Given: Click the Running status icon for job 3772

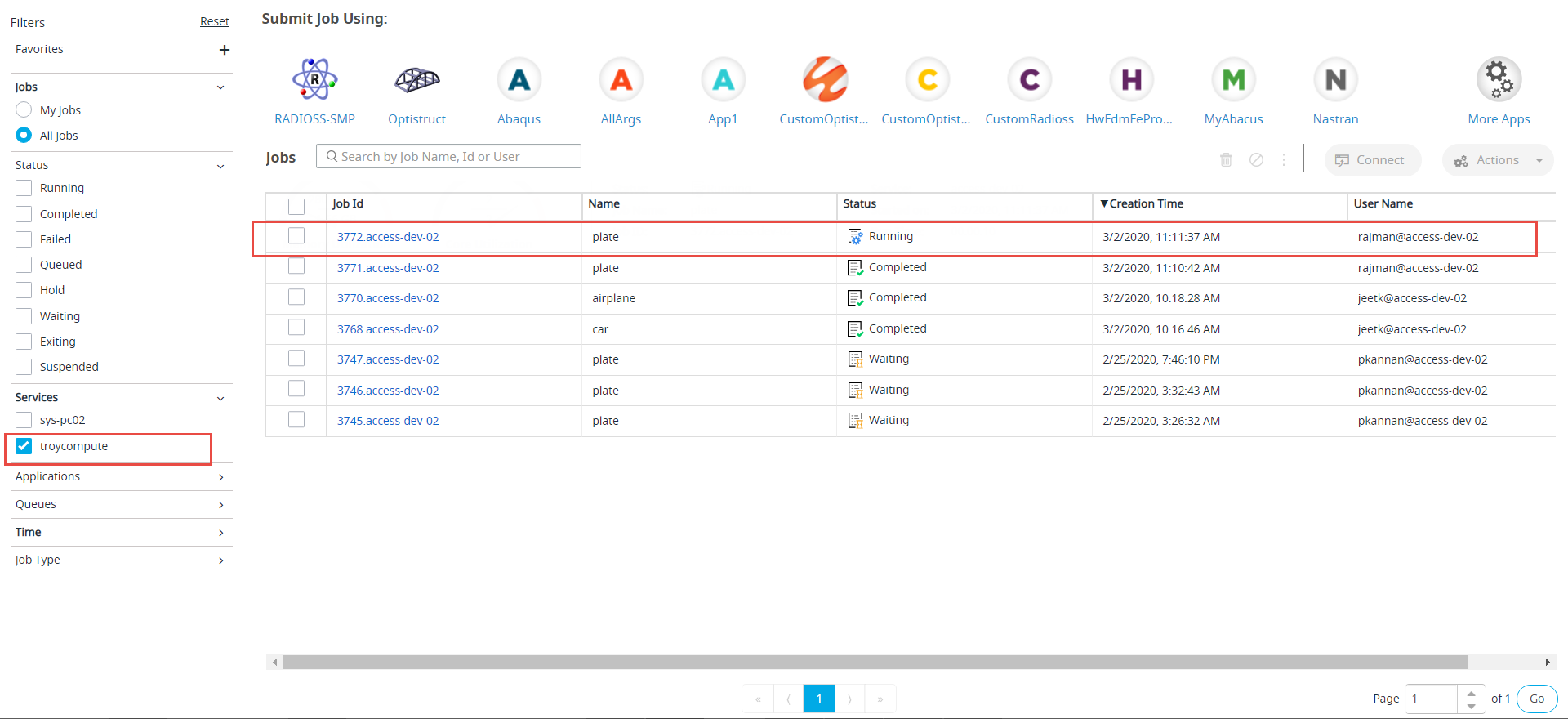Looking at the screenshot, I should click(x=855, y=237).
